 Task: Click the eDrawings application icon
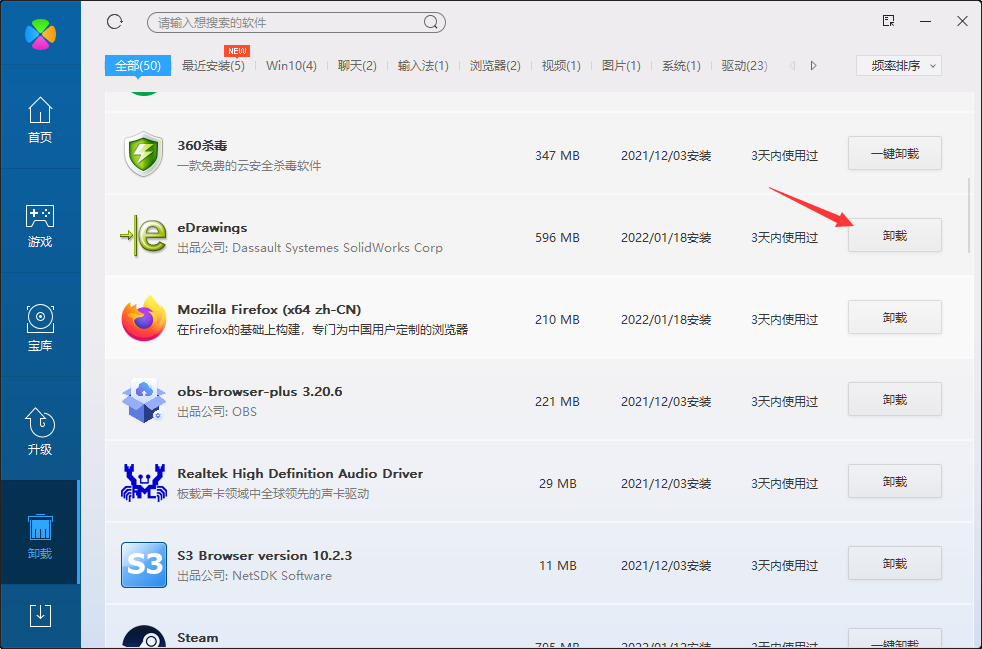click(143, 236)
